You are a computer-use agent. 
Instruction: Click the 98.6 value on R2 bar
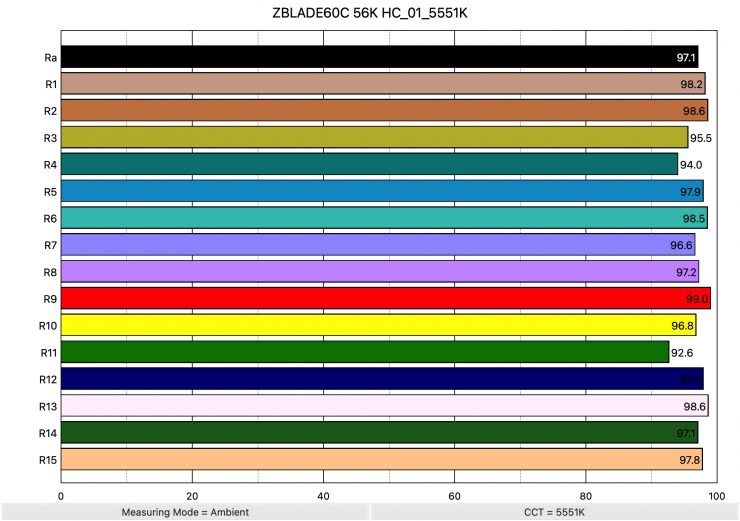(x=694, y=111)
